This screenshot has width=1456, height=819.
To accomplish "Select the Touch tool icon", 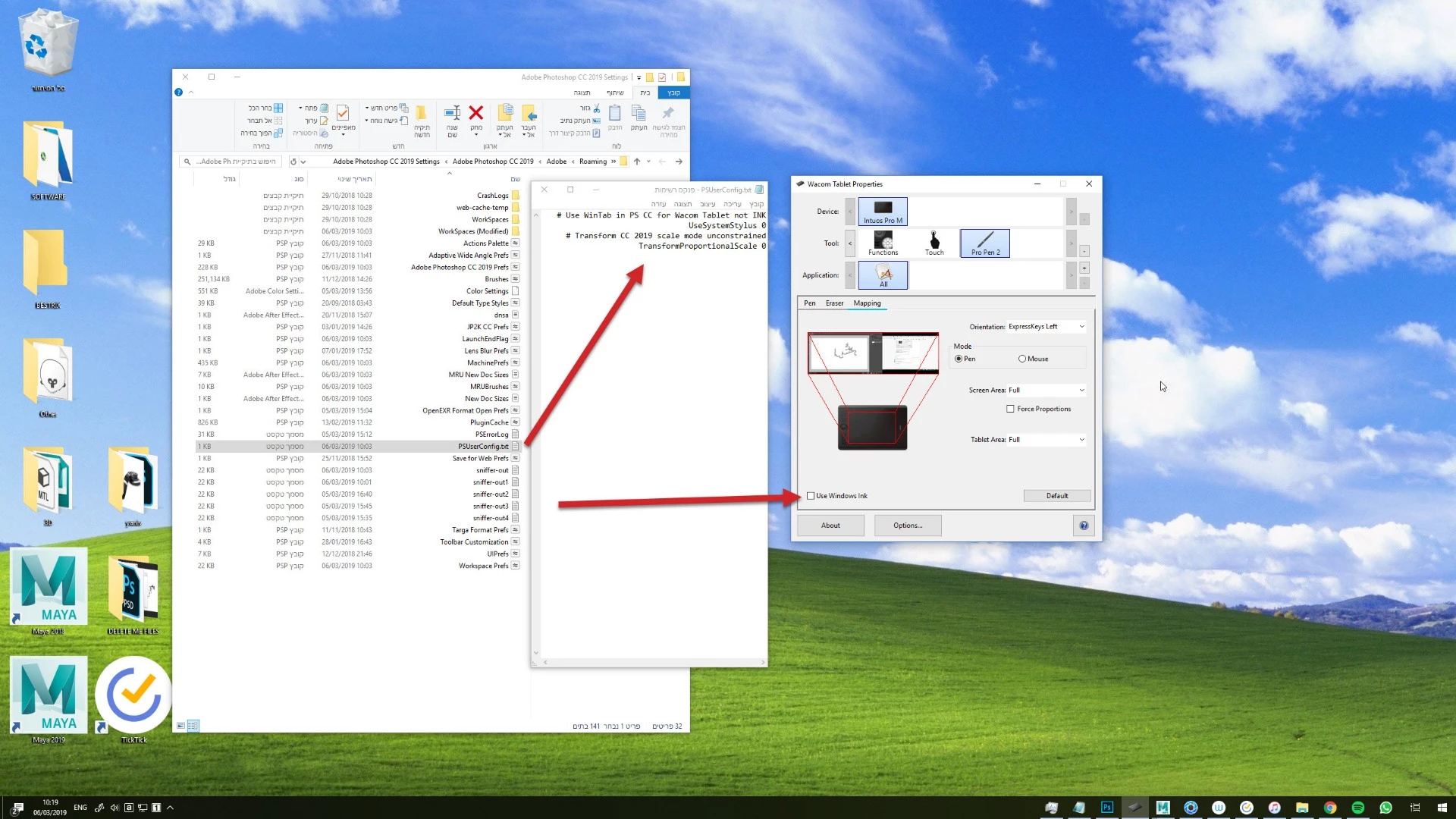I will (x=934, y=243).
